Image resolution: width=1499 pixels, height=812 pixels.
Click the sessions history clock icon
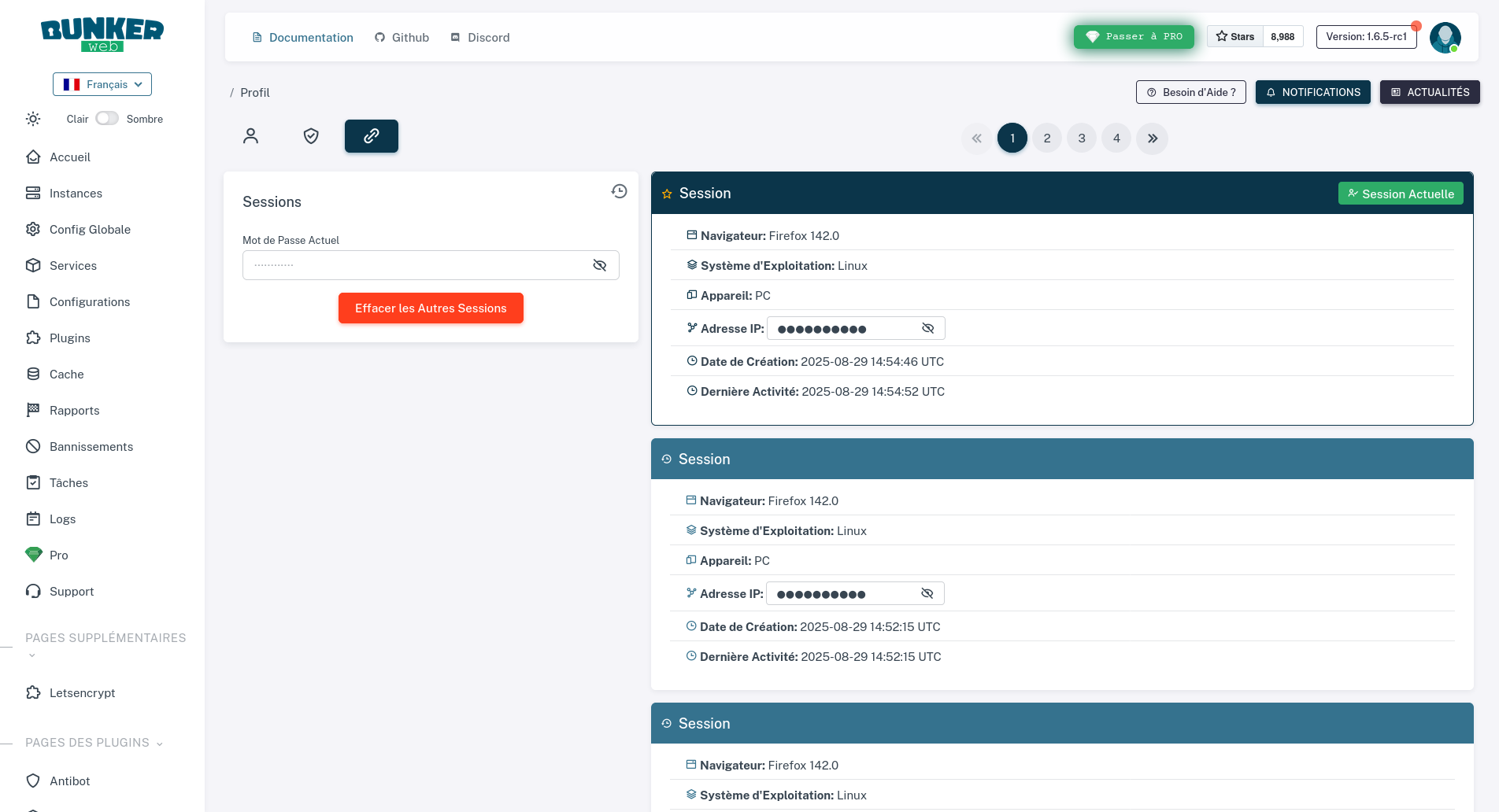click(x=620, y=191)
